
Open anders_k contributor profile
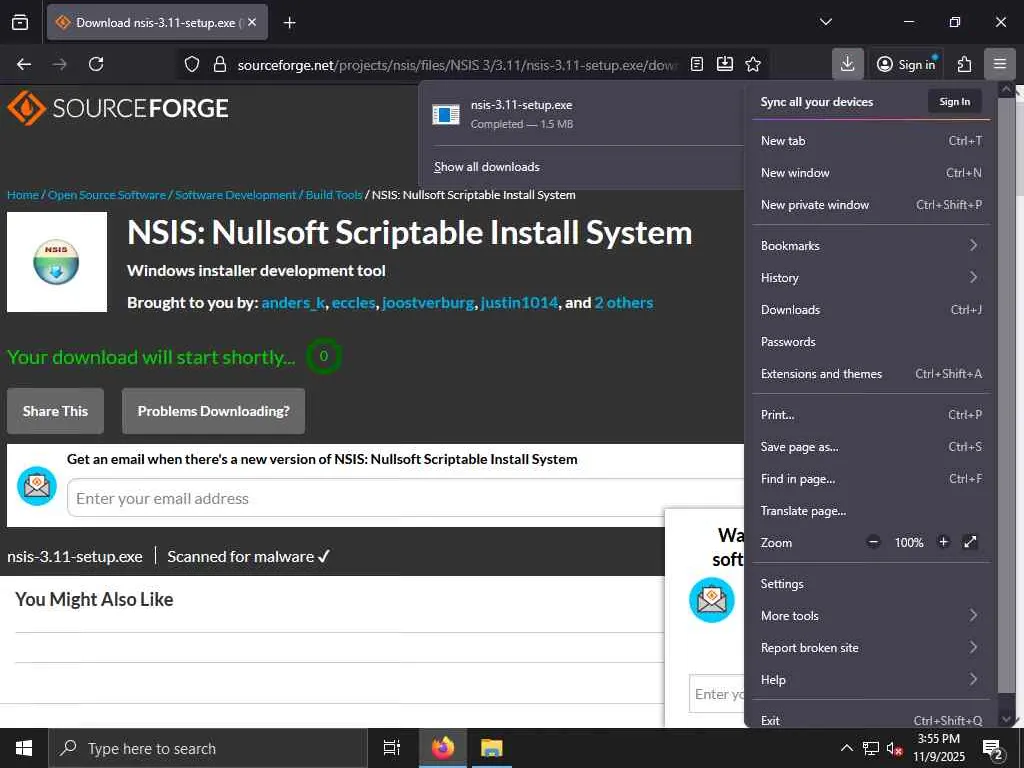293,303
